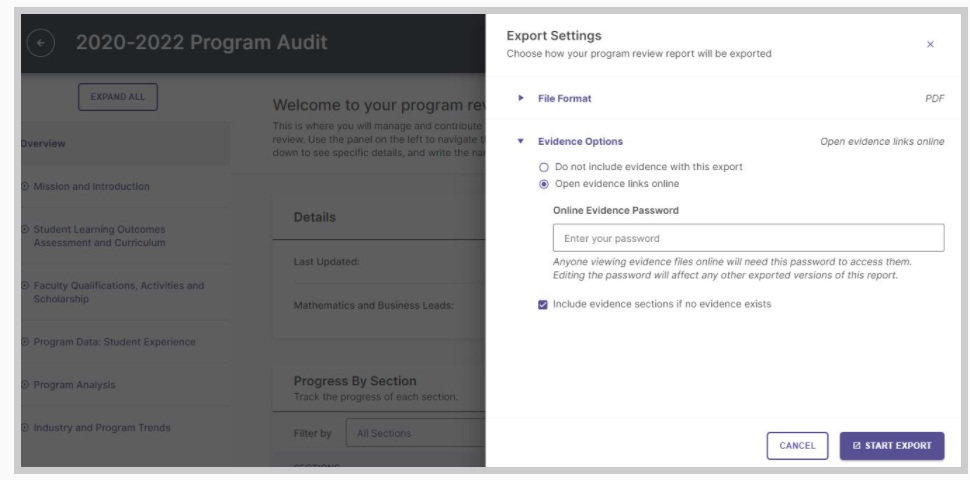Image resolution: width=970 pixels, height=480 pixels.
Task: Expand icon beside Program Analysis
Action: pos(25,384)
